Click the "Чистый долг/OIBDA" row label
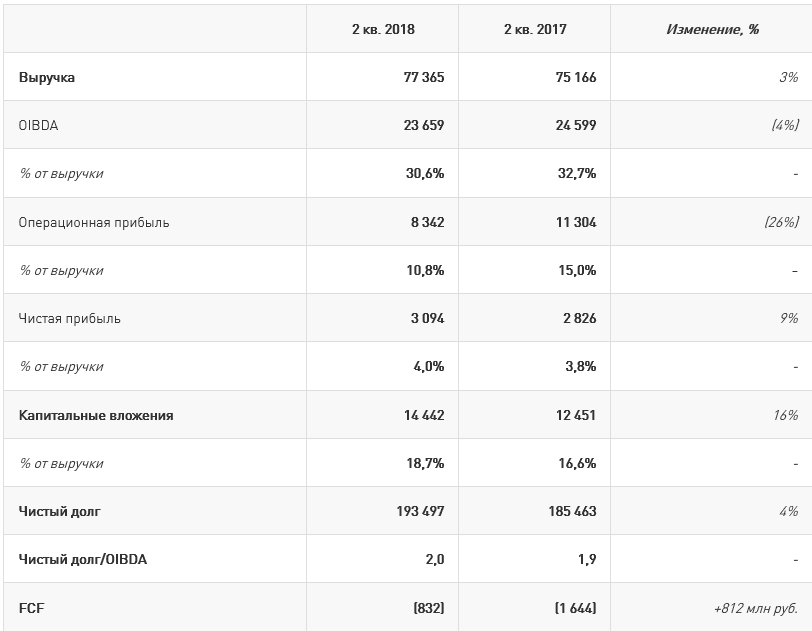Screen dimensions: 812x631 point(83,559)
